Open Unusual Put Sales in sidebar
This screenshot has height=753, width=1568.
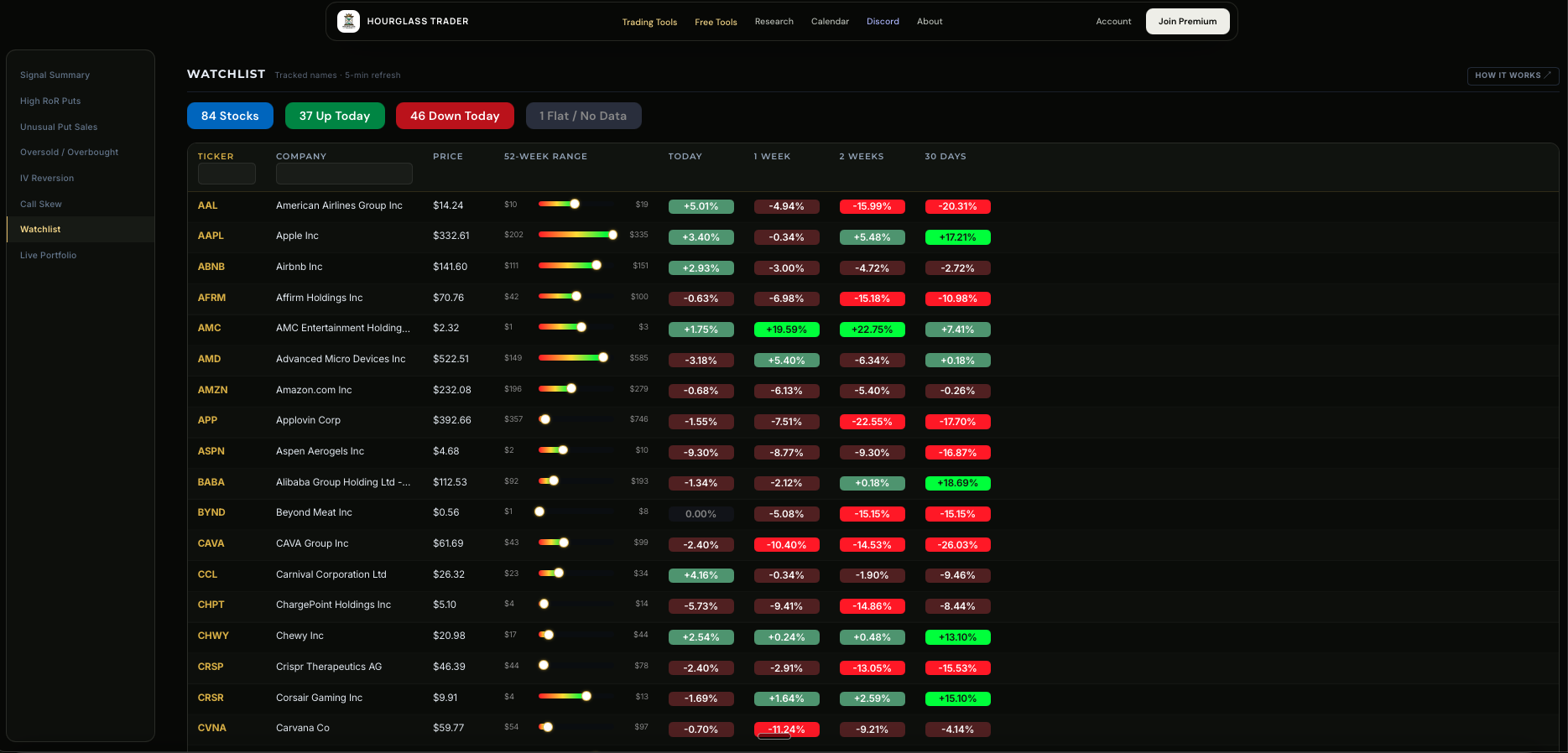[x=59, y=127]
